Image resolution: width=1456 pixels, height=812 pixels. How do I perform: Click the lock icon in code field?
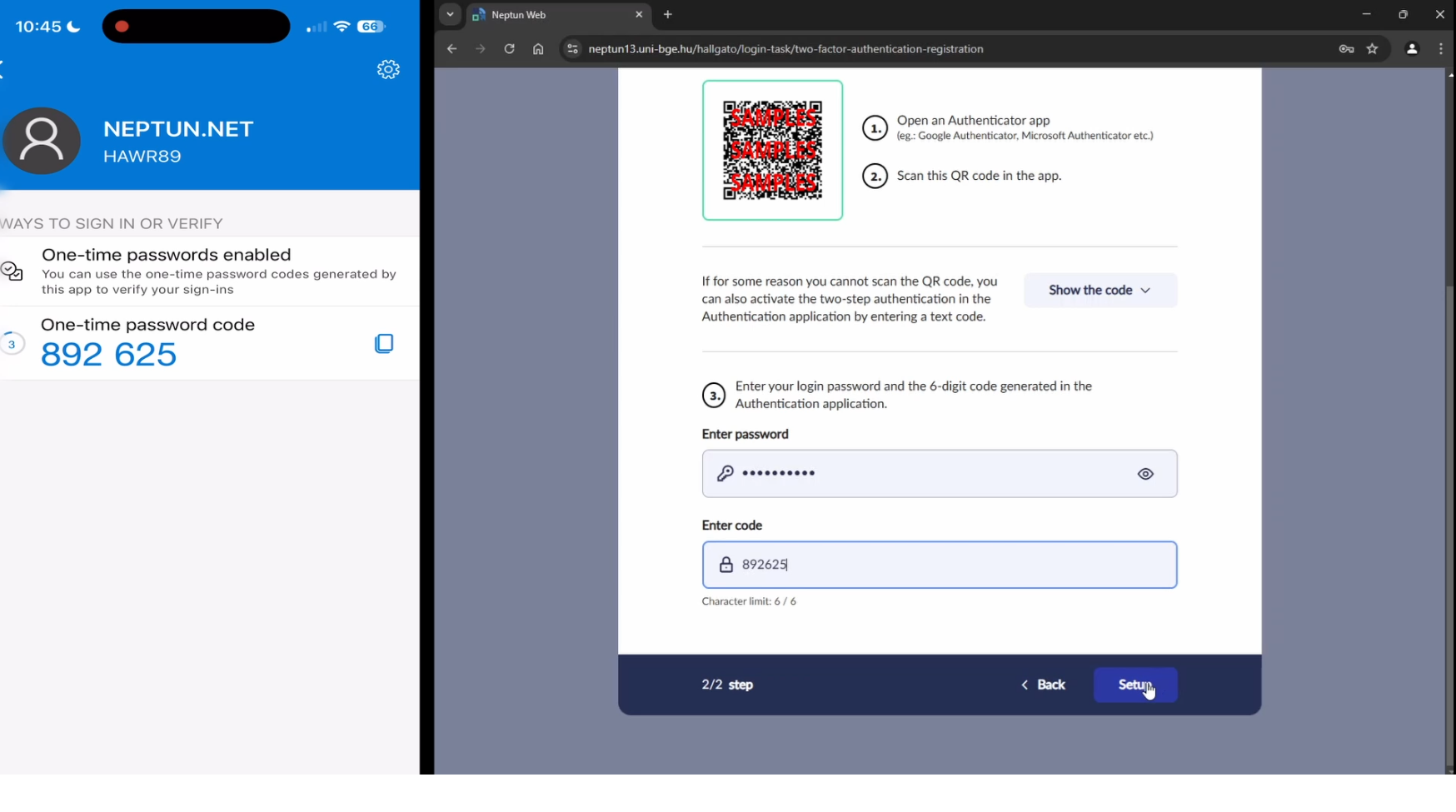coord(726,565)
